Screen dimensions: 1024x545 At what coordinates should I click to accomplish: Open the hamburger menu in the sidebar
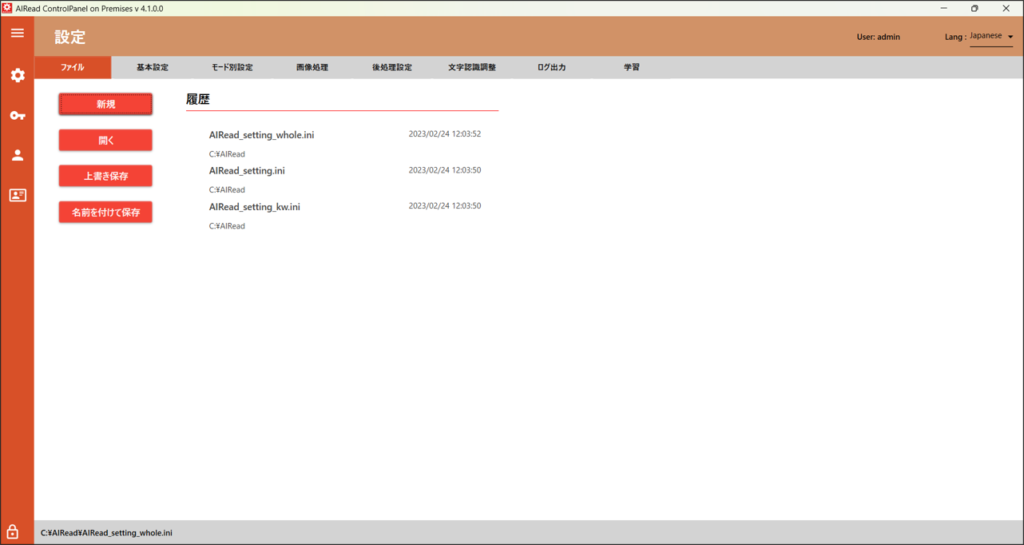[18, 33]
